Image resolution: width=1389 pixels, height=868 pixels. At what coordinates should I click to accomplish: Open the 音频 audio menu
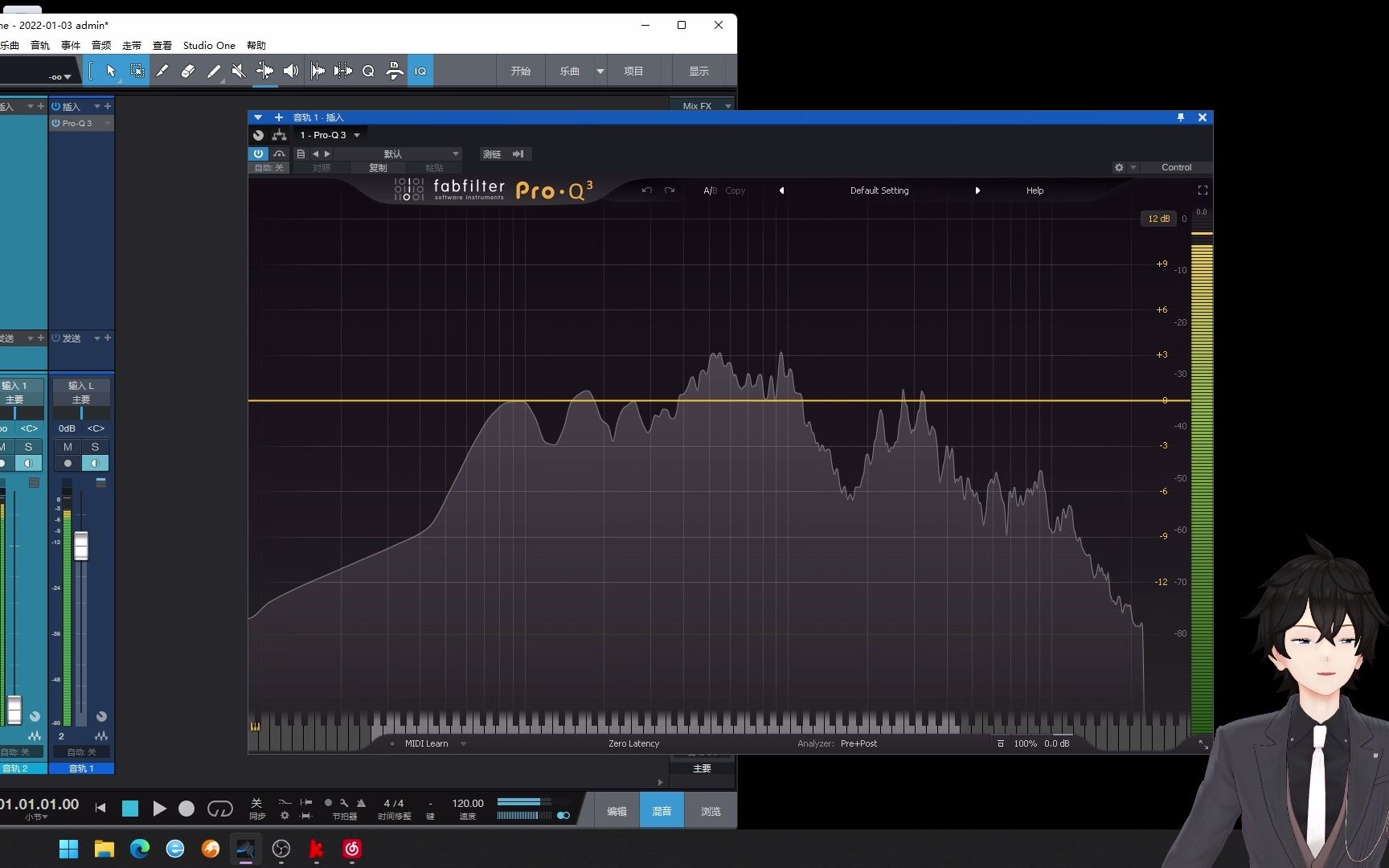(x=101, y=45)
